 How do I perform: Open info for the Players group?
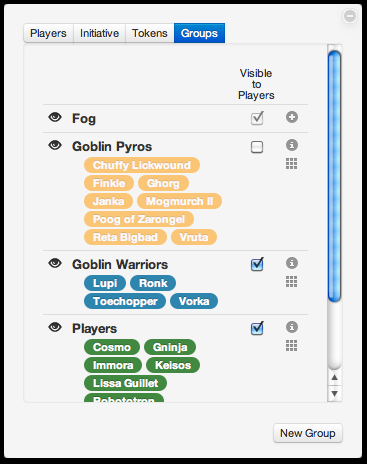292,327
